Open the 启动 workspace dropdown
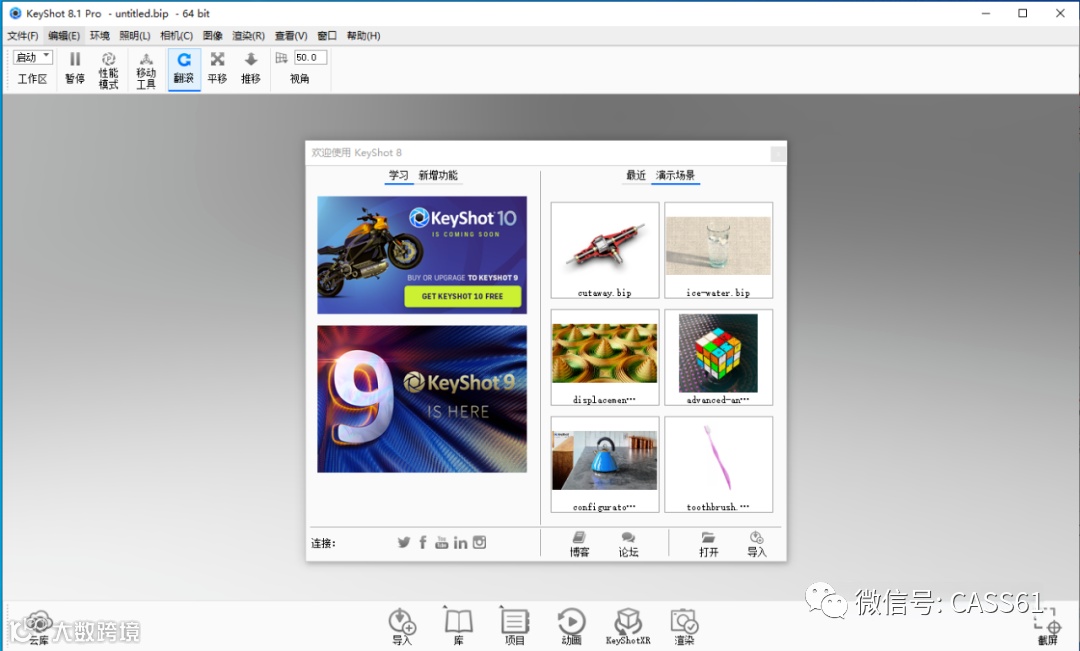 point(32,57)
